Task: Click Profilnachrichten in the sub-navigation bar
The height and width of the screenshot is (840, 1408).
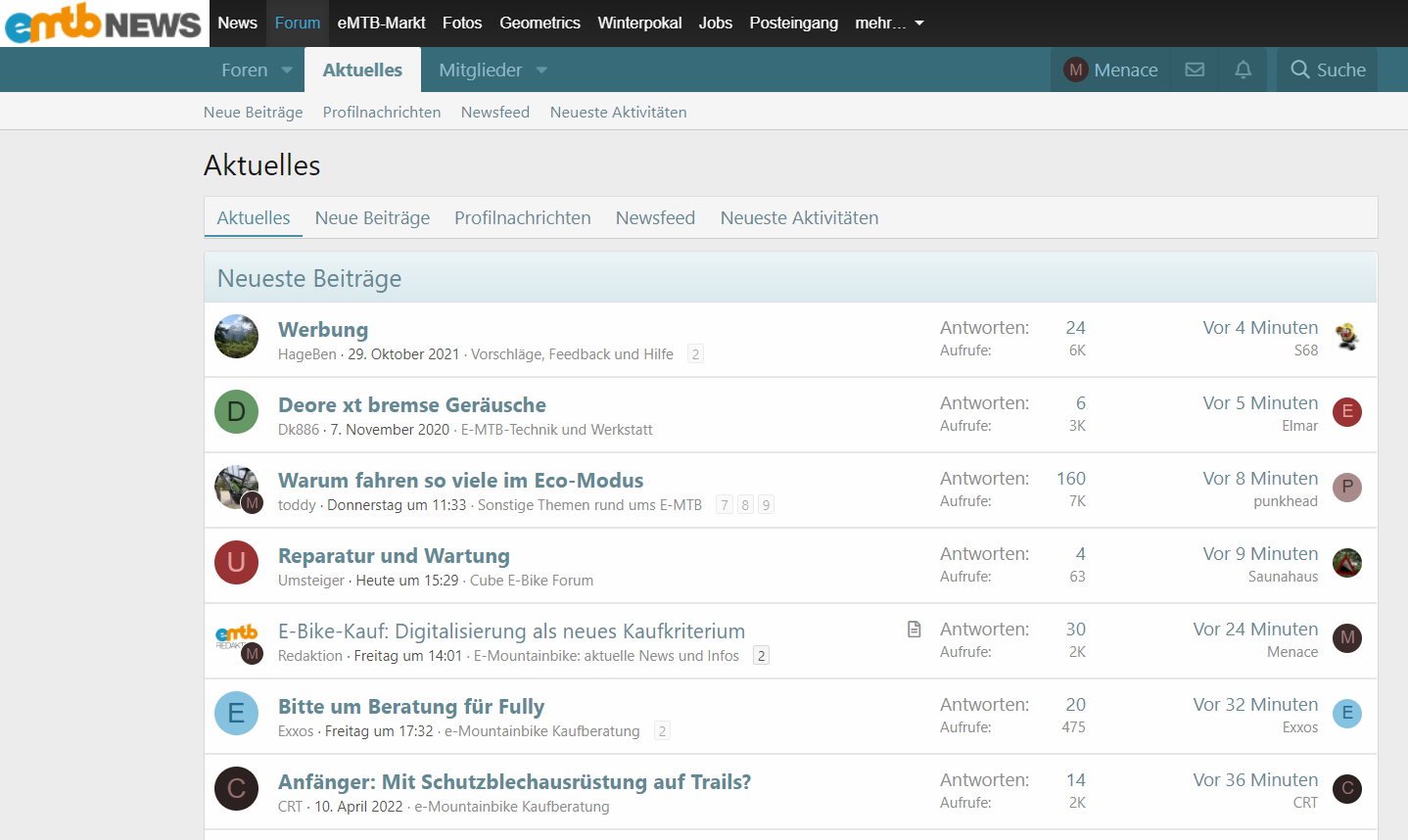Action: pyautogui.click(x=382, y=113)
